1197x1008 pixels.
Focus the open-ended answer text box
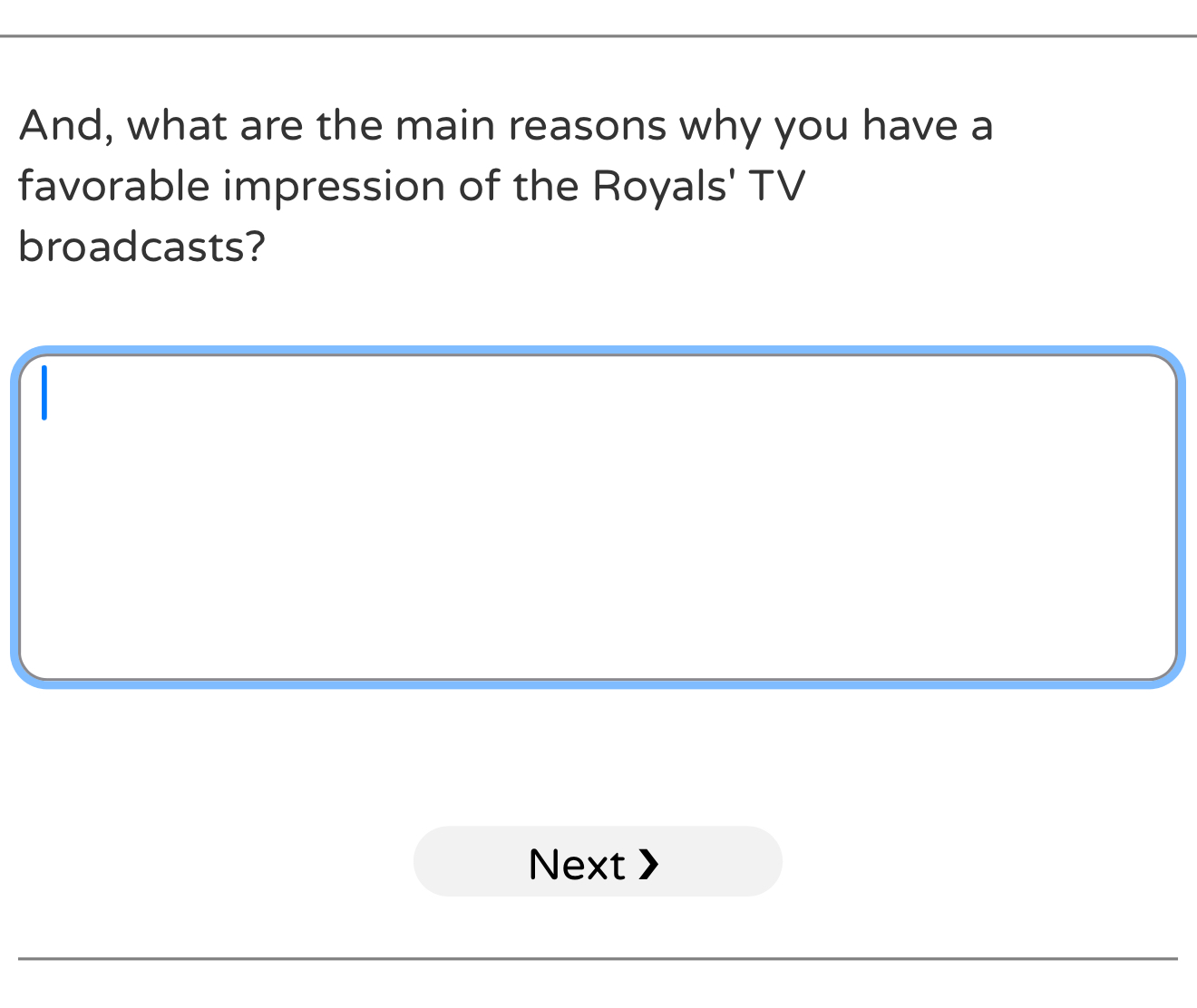[x=598, y=517]
